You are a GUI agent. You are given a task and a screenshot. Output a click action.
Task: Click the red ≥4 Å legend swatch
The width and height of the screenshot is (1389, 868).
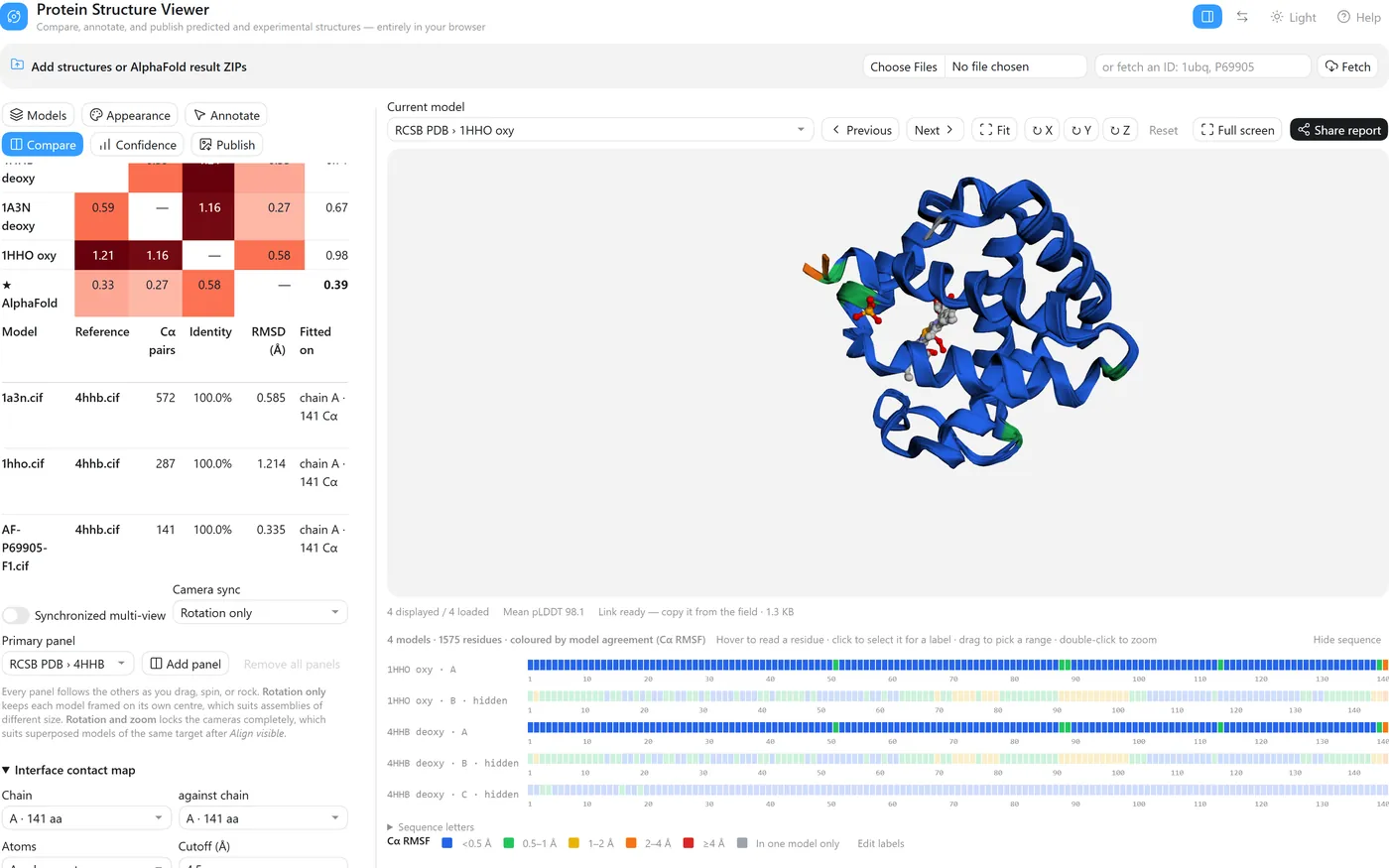(689, 843)
